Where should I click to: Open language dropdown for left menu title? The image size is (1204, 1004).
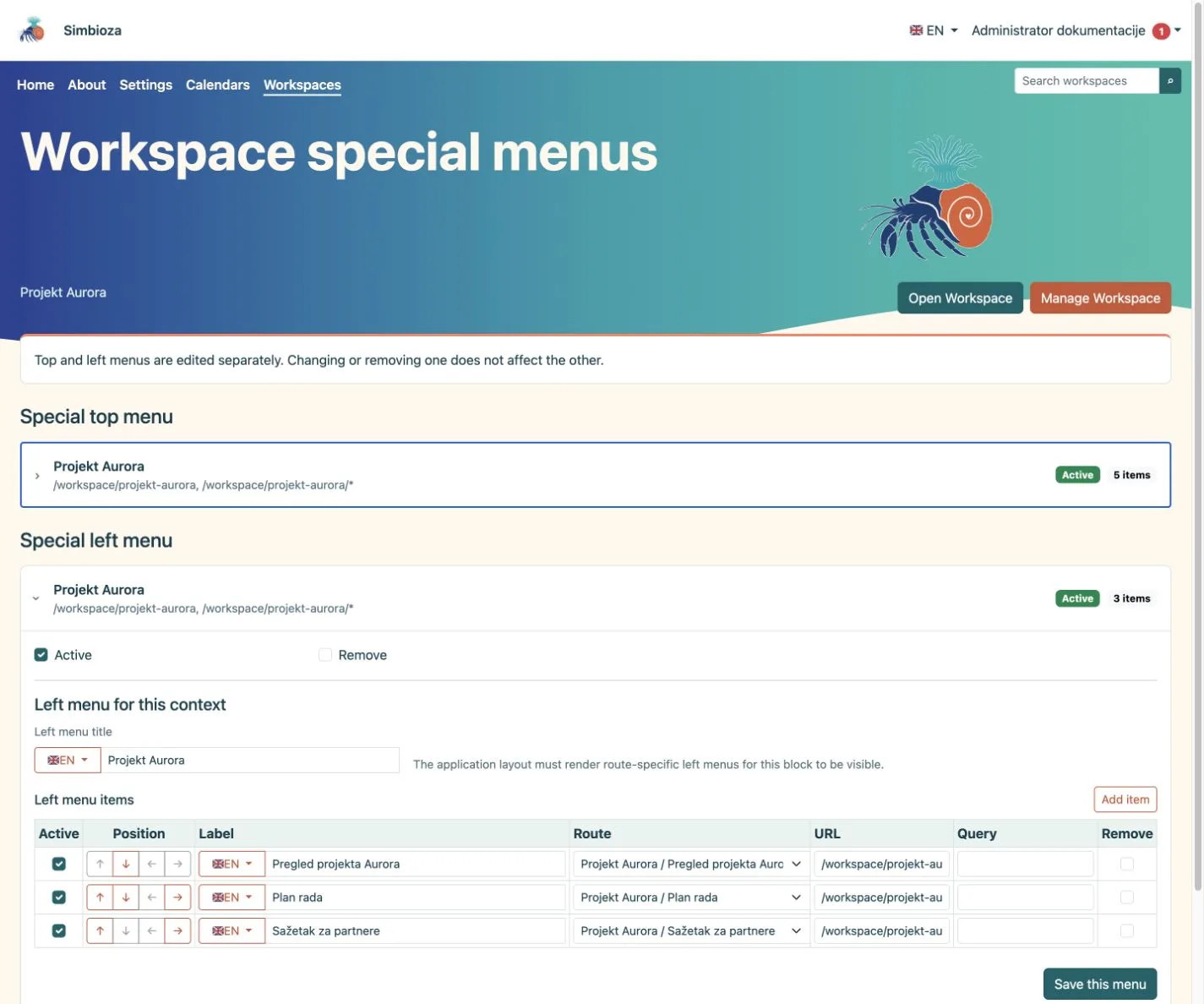[68, 760]
